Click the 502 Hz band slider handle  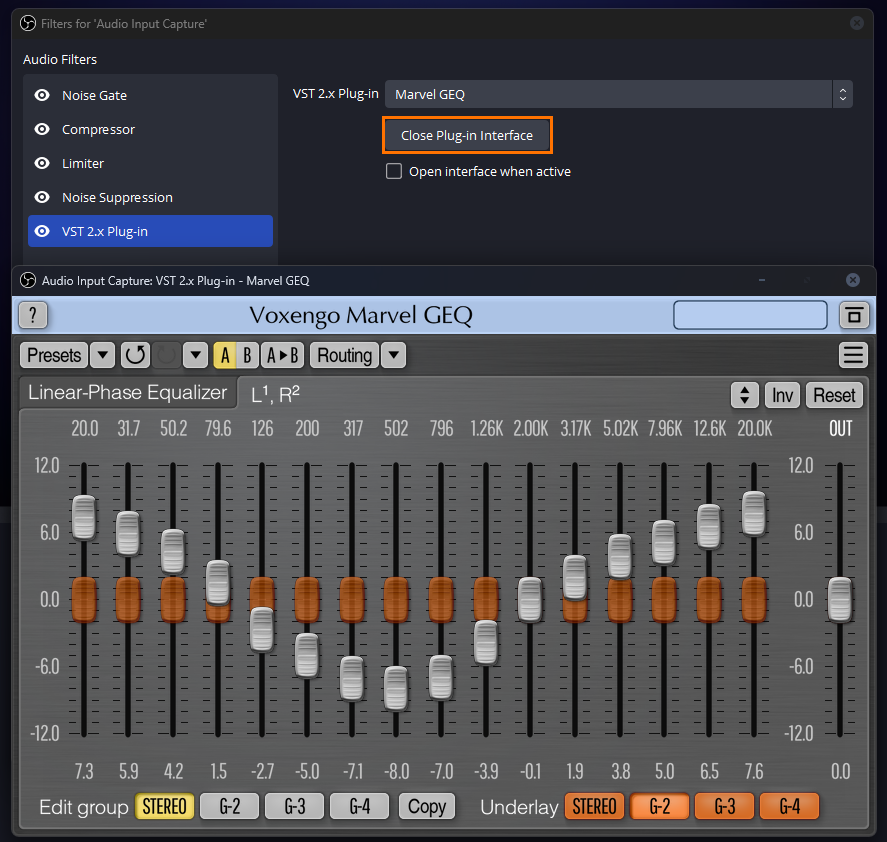(x=396, y=688)
